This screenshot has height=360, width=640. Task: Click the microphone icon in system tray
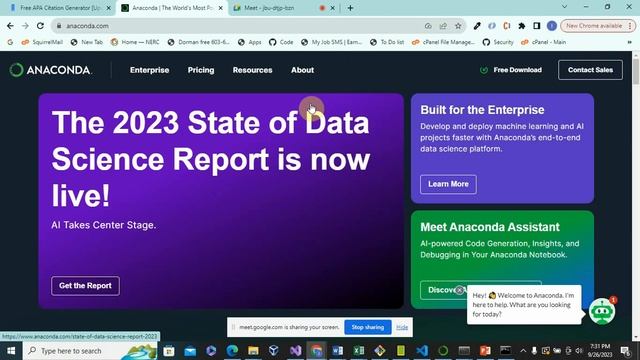point(534,351)
